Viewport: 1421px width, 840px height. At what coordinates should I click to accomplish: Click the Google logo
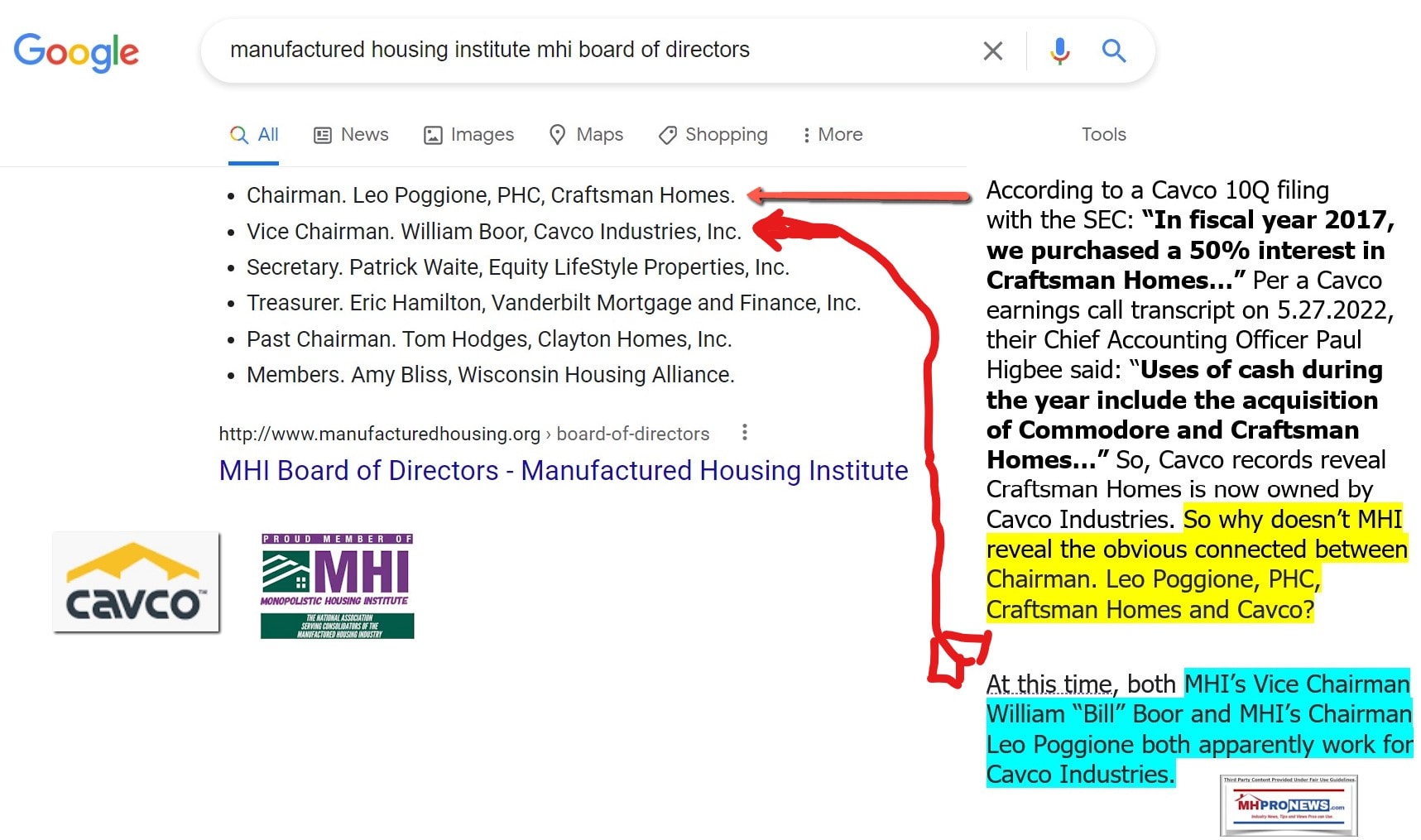(x=76, y=52)
